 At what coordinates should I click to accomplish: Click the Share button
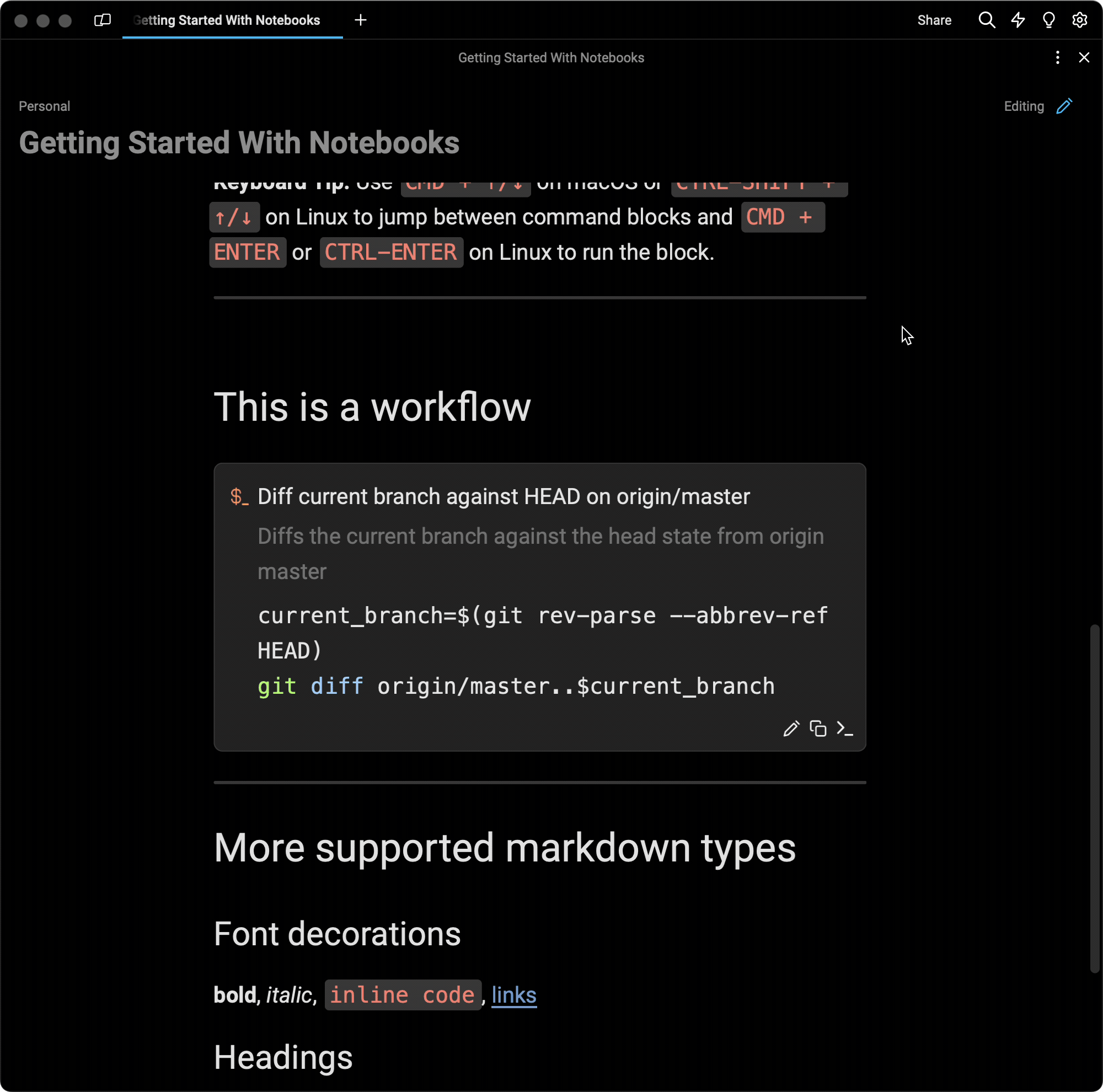click(x=934, y=20)
